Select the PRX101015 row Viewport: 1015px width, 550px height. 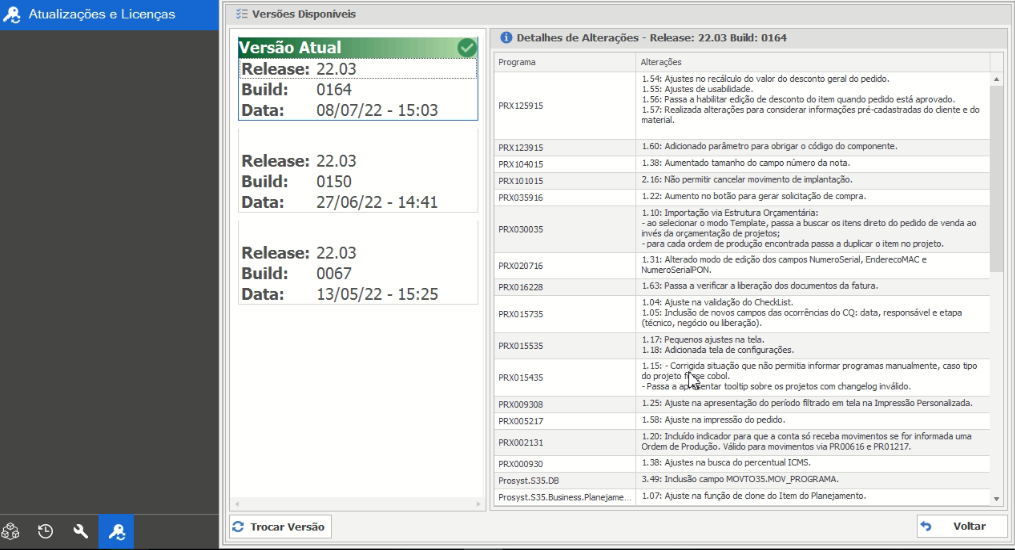coord(742,181)
